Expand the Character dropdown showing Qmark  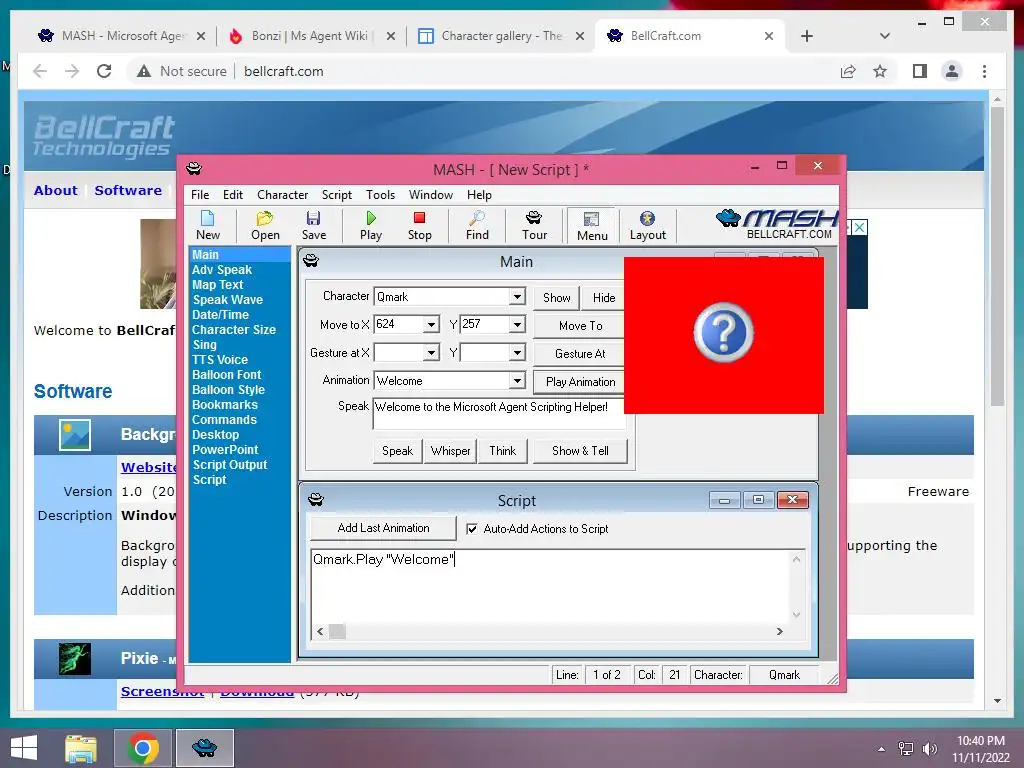tap(517, 296)
